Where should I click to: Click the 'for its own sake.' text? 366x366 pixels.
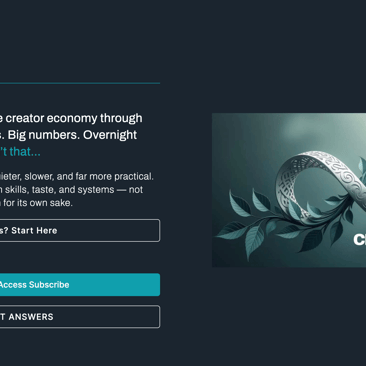pos(38,203)
